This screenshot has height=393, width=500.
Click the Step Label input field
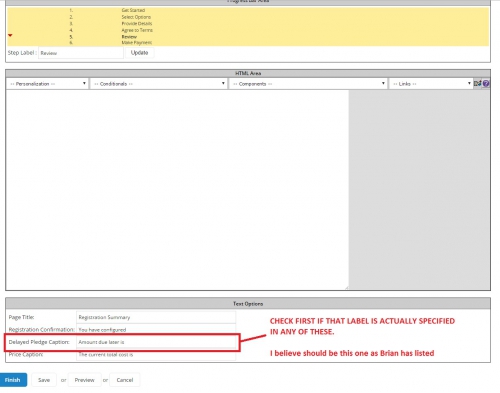click(81, 53)
